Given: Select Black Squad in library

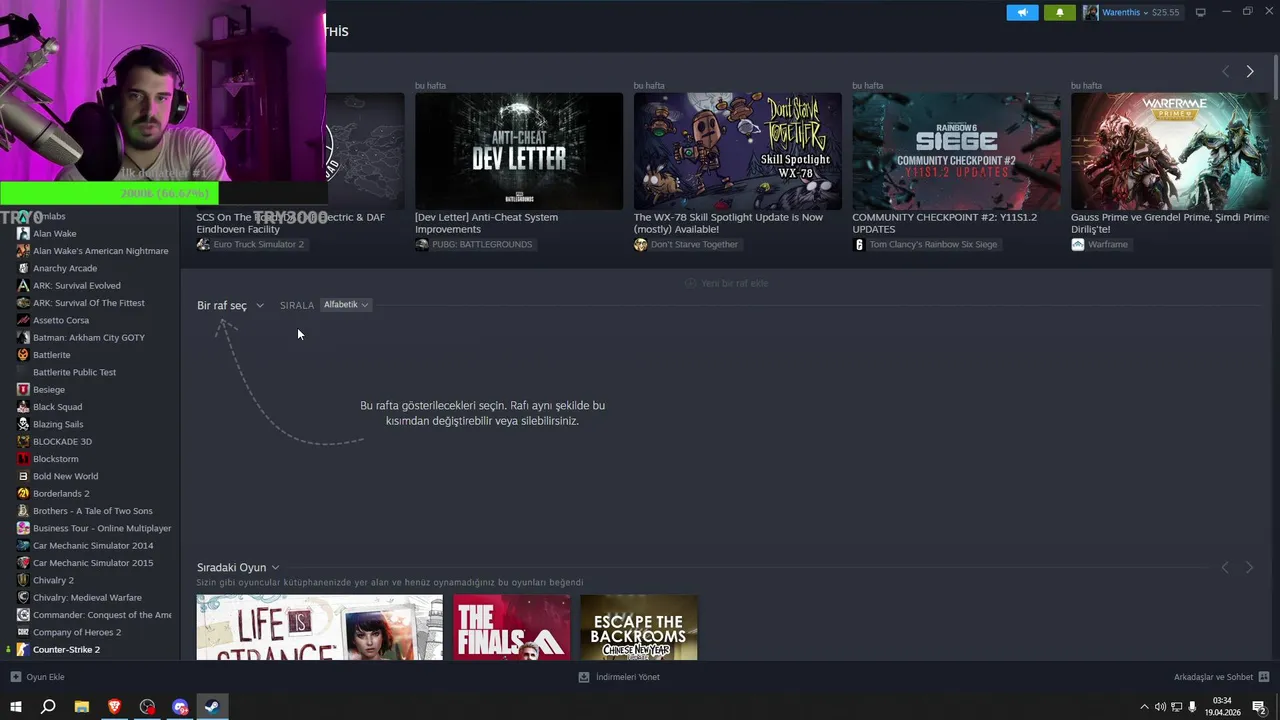Looking at the screenshot, I should 58,407.
